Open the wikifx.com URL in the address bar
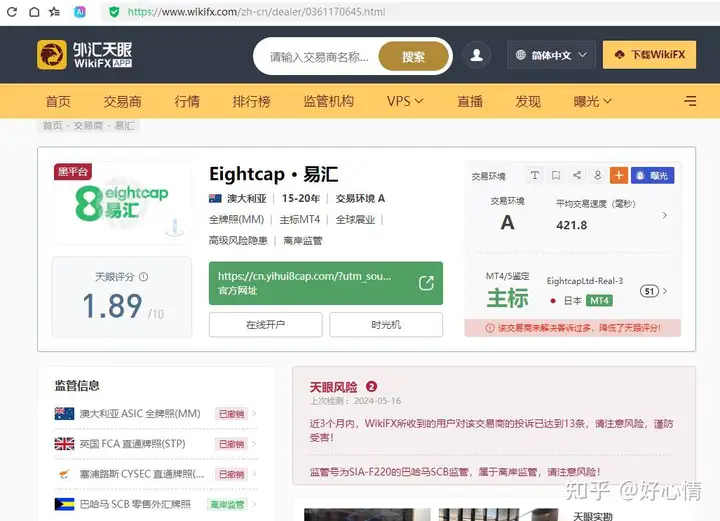The height and width of the screenshot is (521, 720). pos(256,12)
